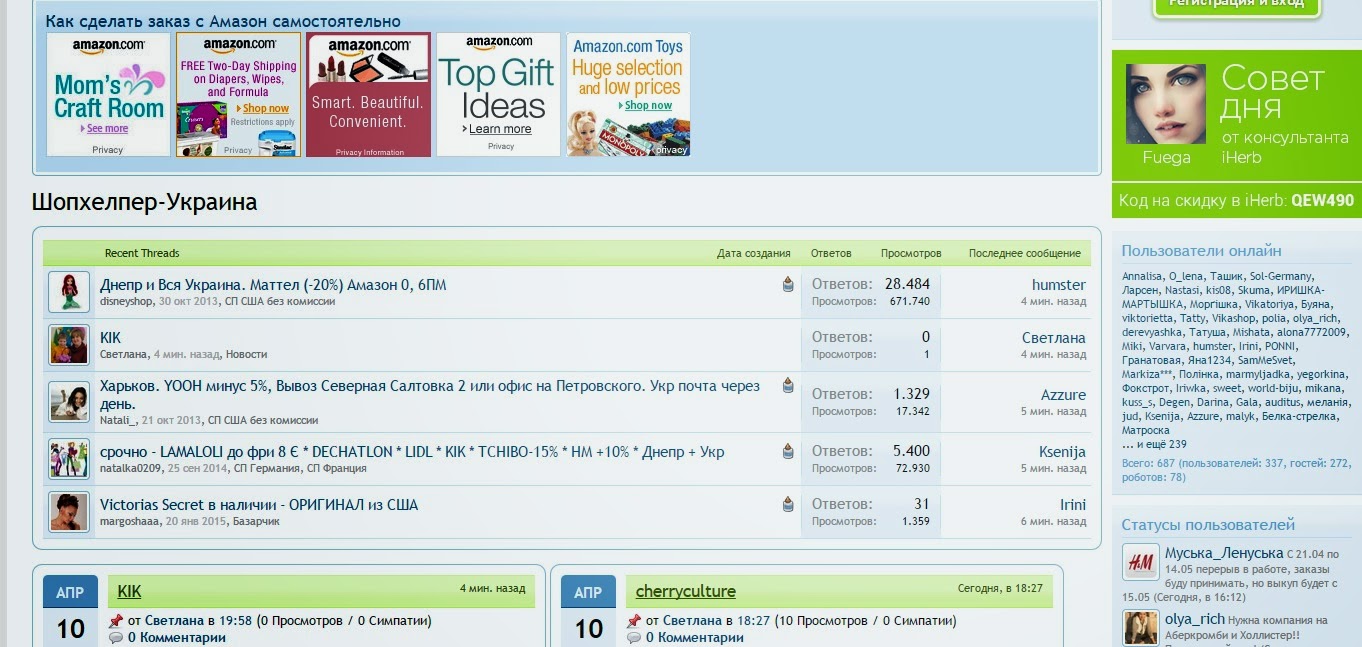Screen dimensions: 1362x647
Task: Open the Smart Beautiful Convenient Amazon banner
Action: 368,95
